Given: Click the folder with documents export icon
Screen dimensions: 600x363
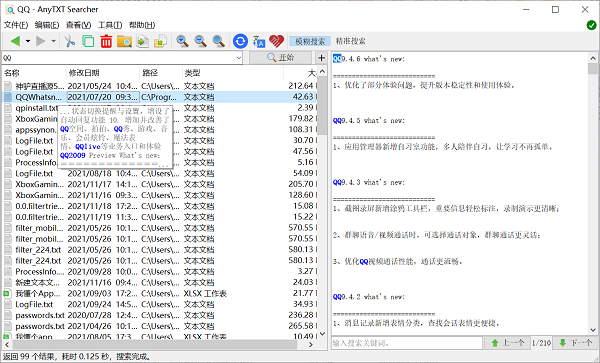Looking at the screenshot, I should [161, 41].
